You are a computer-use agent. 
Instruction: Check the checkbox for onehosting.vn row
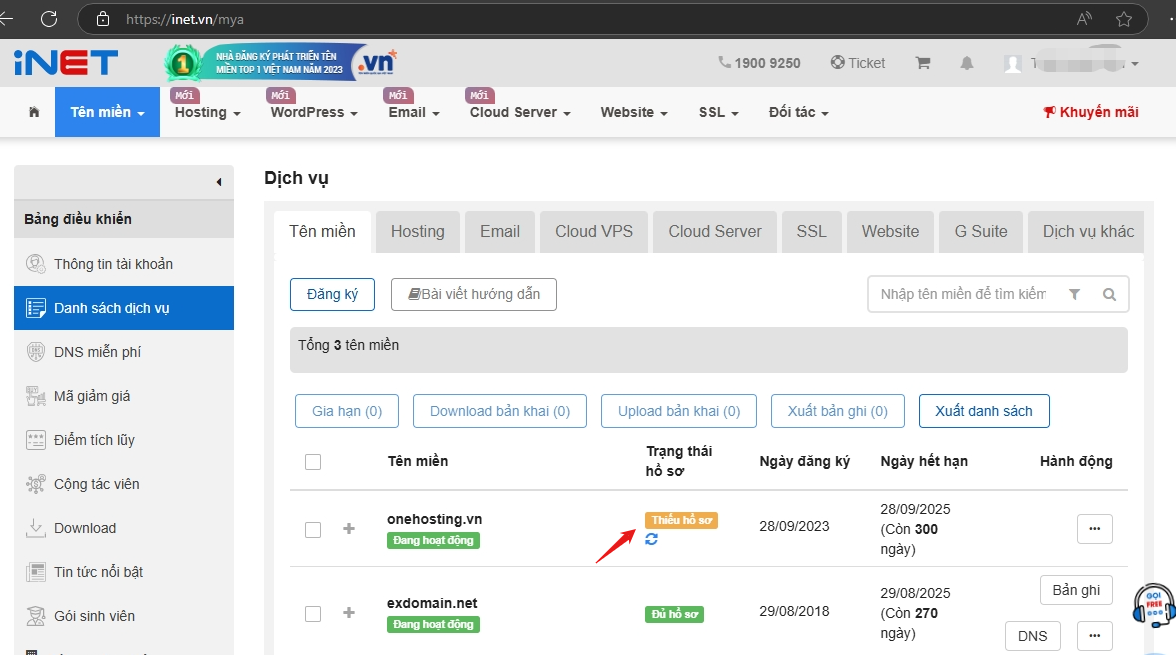313,530
